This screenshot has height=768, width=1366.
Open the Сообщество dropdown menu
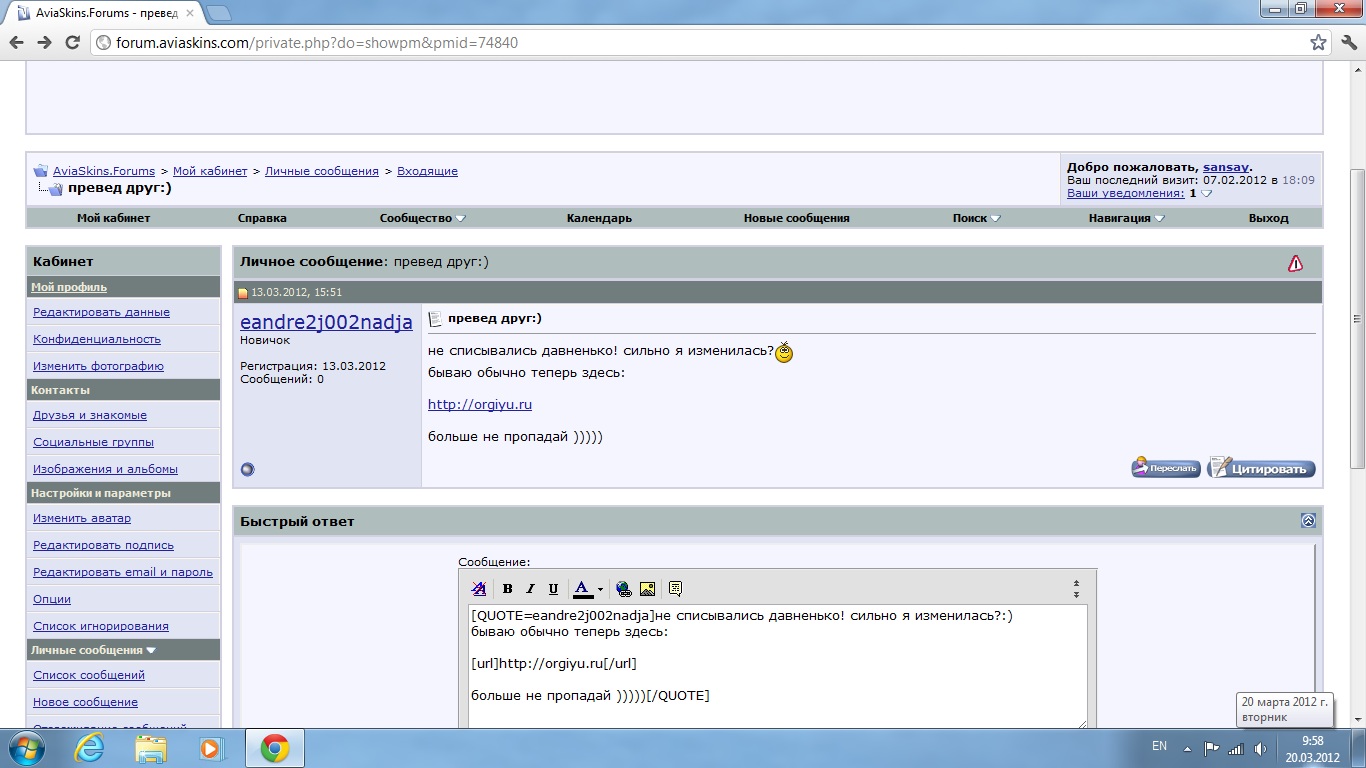click(x=423, y=218)
